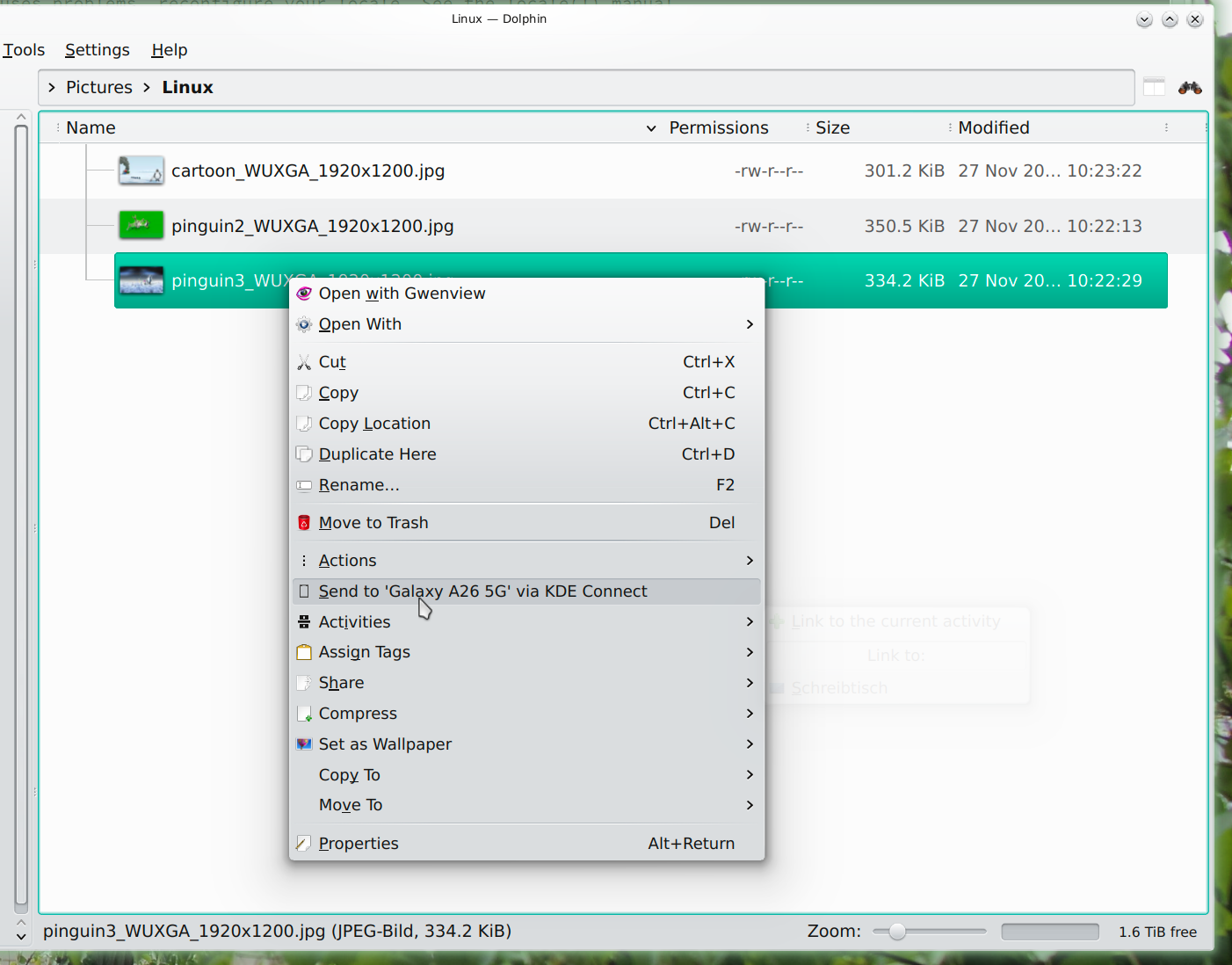This screenshot has width=1232, height=965.
Task: Adjust the Zoom slider handle
Action: pyautogui.click(x=896, y=932)
